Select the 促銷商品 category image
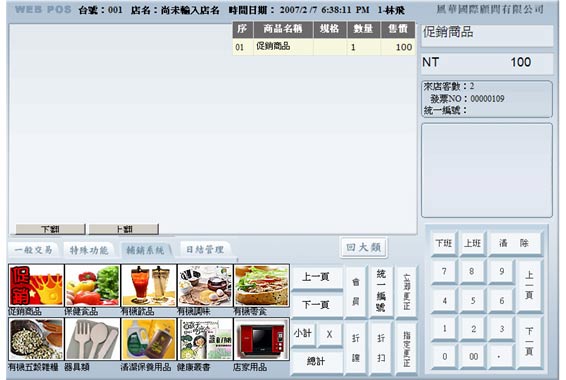The width and height of the screenshot is (566, 380). [x=36, y=285]
